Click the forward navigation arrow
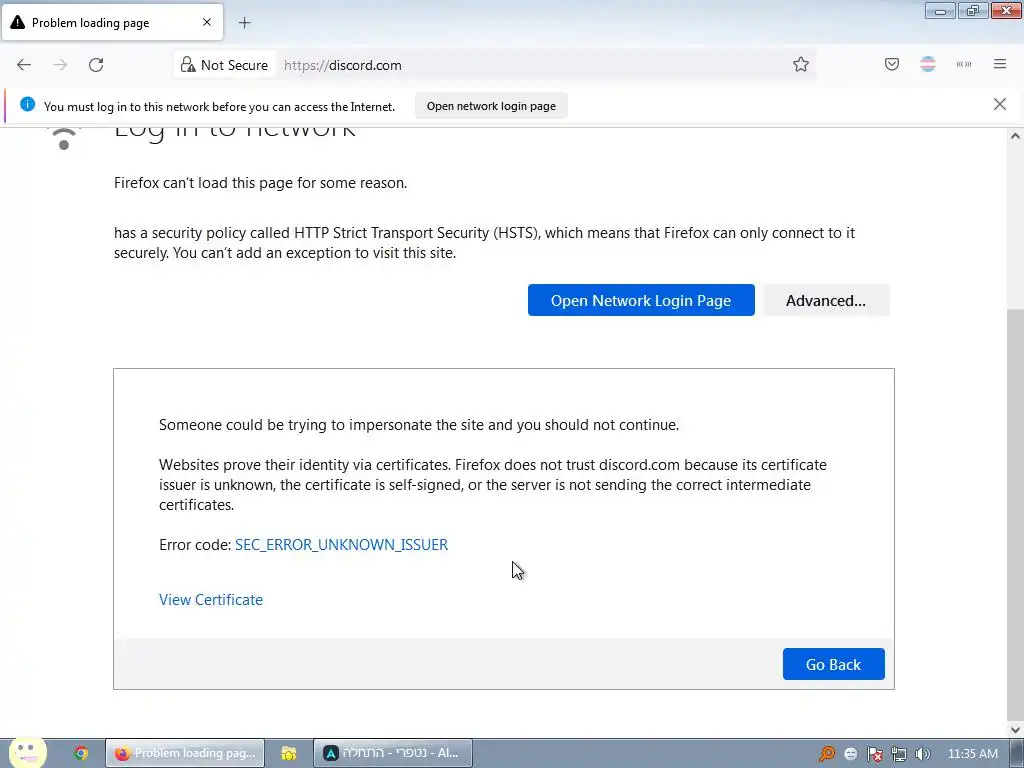 [60, 65]
